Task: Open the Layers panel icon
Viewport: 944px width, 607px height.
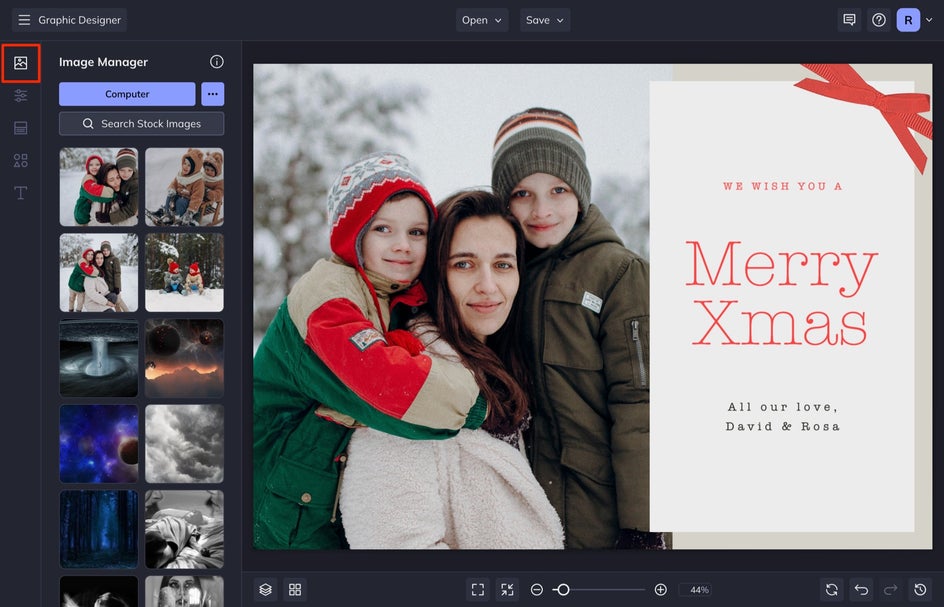Action: tap(266, 590)
